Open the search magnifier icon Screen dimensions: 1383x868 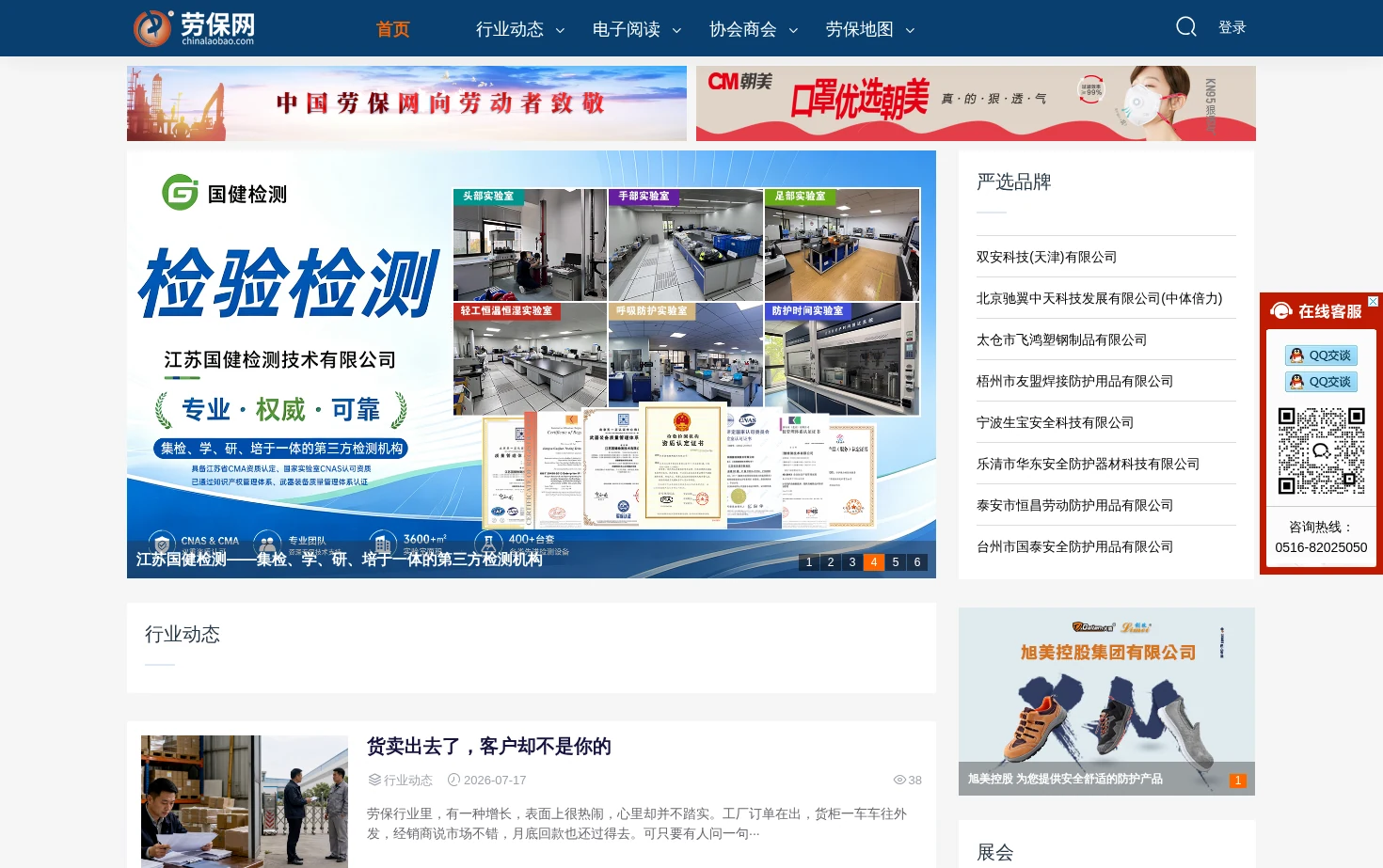(x=1186, y=27)
